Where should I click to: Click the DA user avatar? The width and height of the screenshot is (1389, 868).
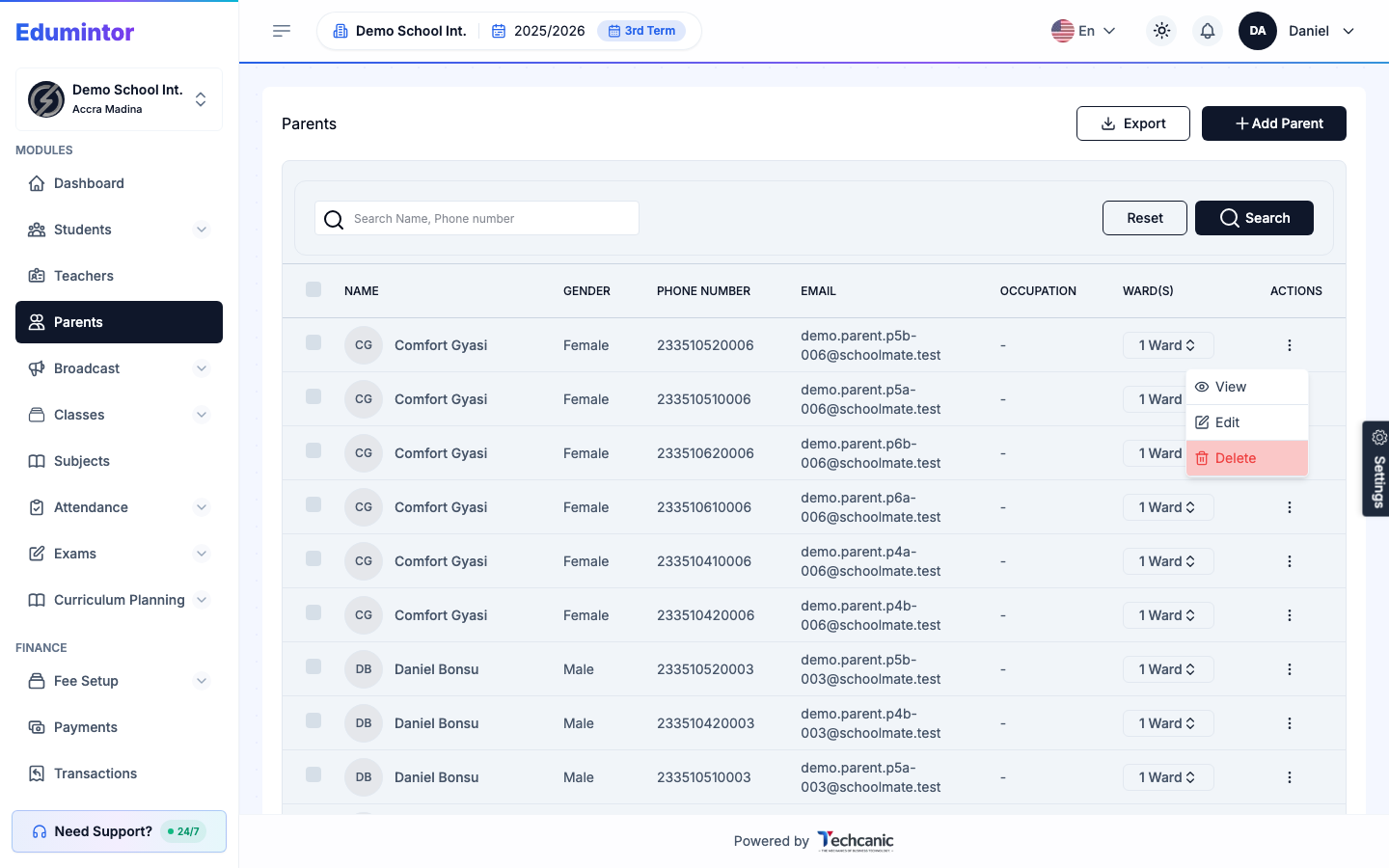1258,31
